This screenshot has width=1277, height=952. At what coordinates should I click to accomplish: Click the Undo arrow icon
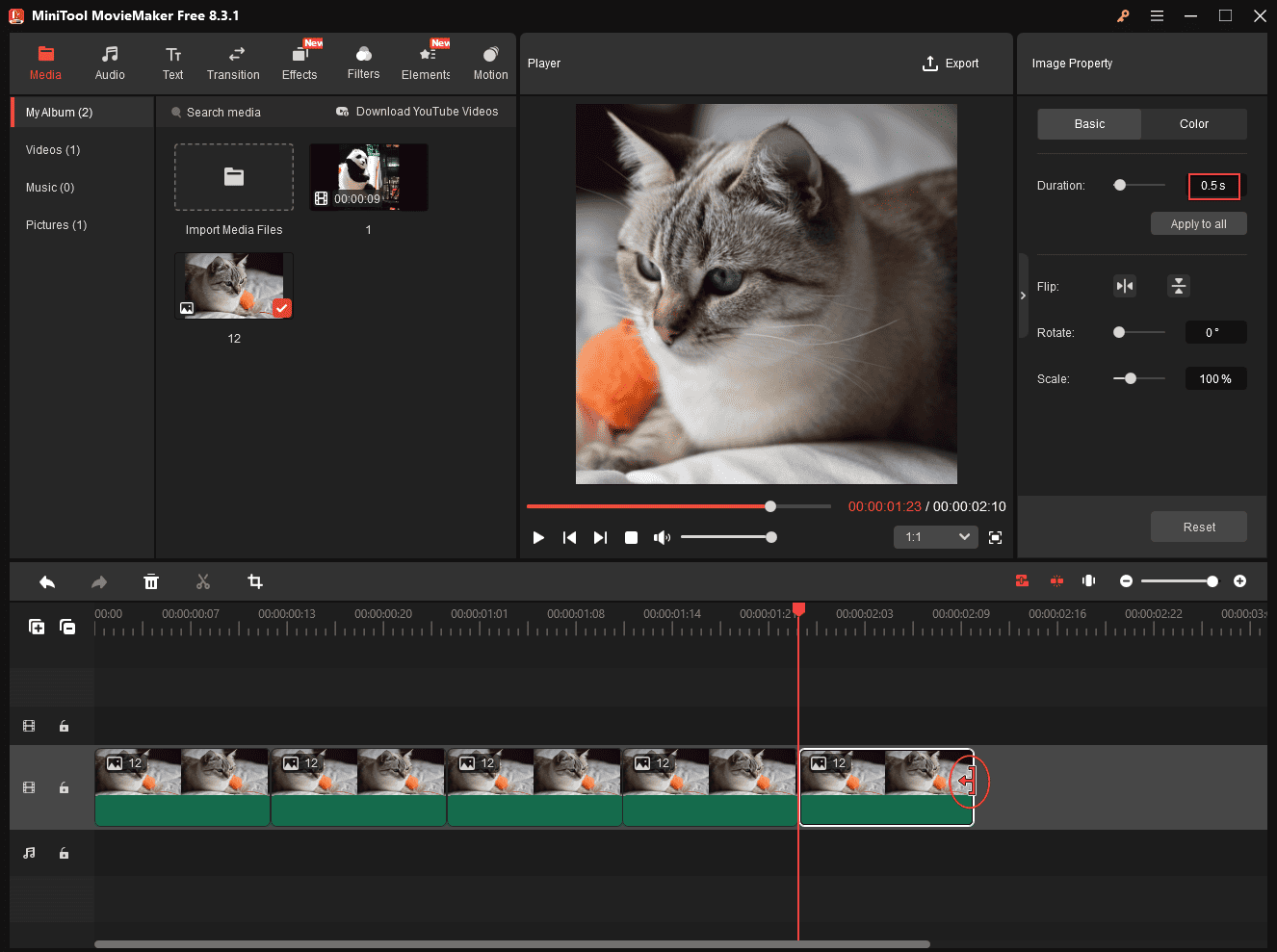click(x=47, y=581)
